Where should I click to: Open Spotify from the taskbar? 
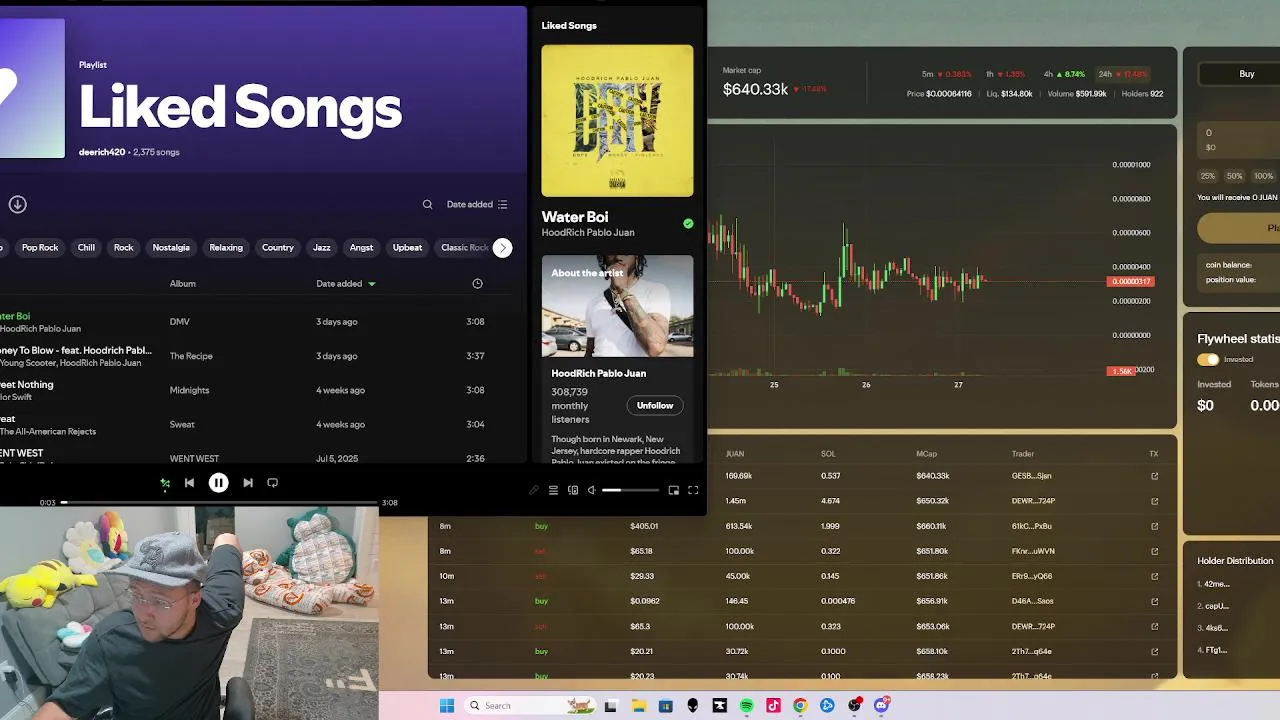coord(746,705)
